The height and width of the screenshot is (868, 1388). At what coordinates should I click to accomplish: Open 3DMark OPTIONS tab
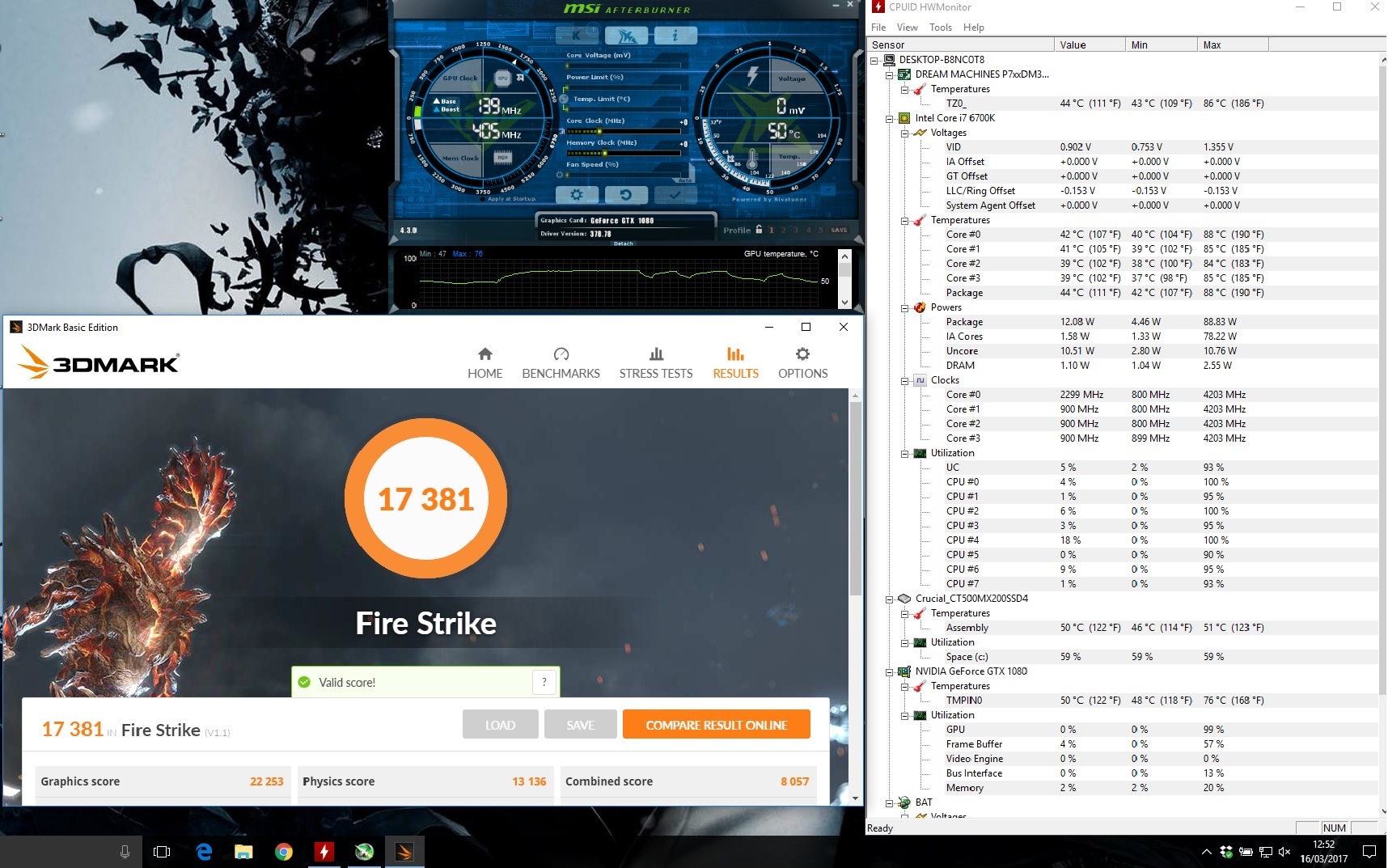click(x=802, y=364)
